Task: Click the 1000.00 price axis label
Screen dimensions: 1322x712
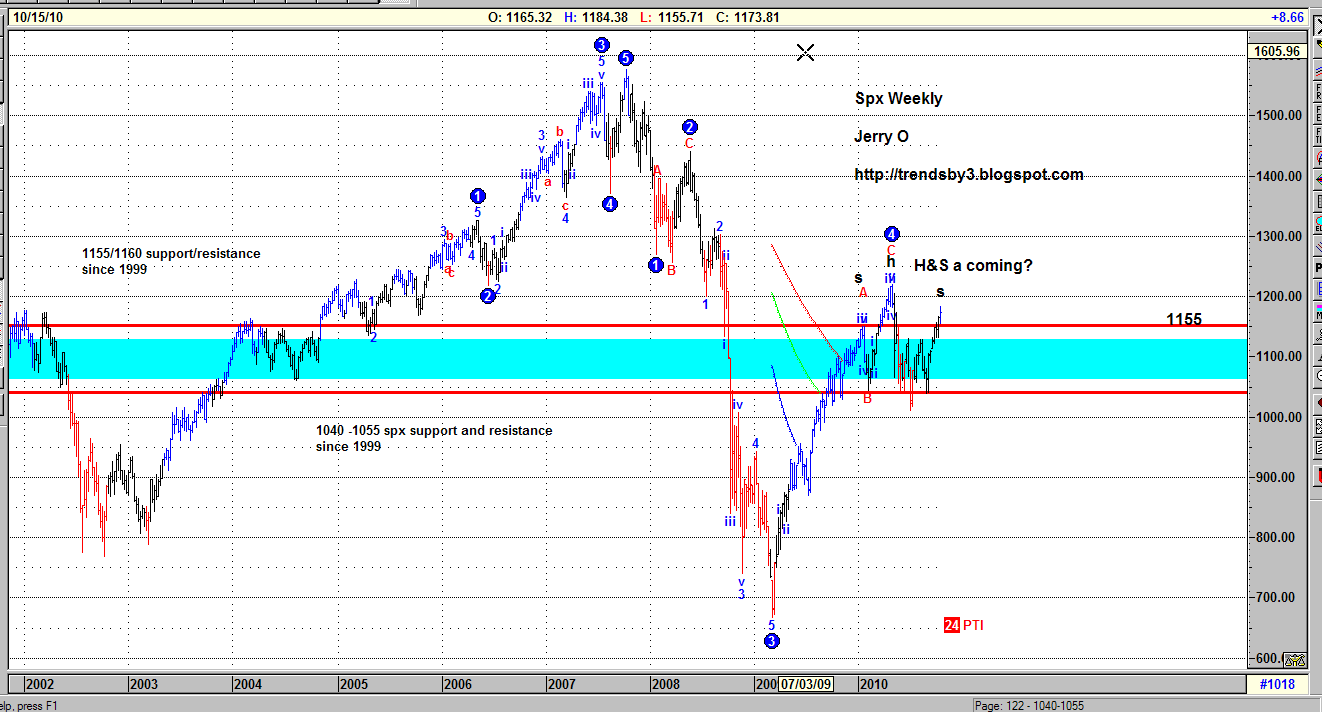Action: 1279,417
